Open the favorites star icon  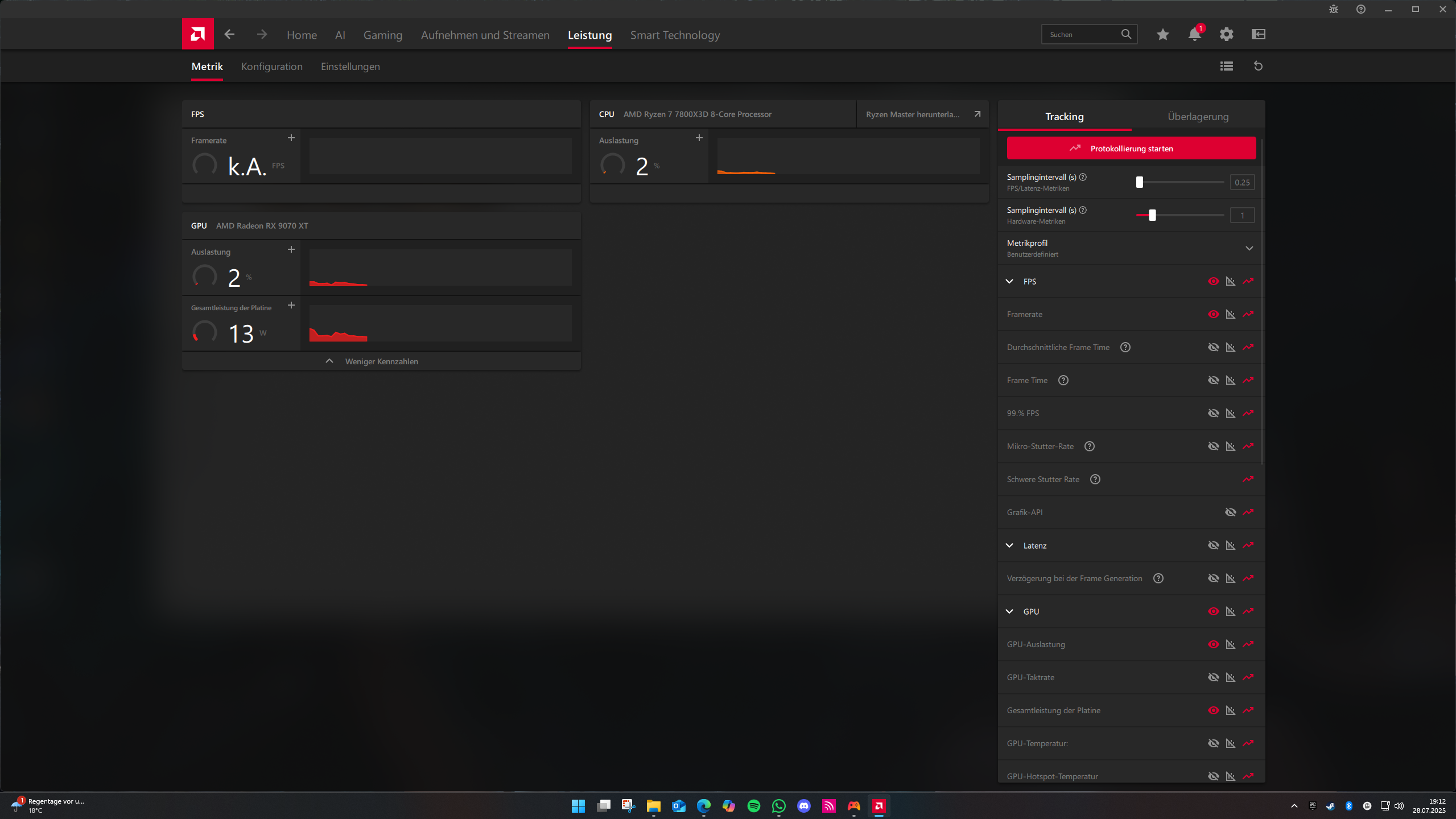click(x=1162, y=35)
